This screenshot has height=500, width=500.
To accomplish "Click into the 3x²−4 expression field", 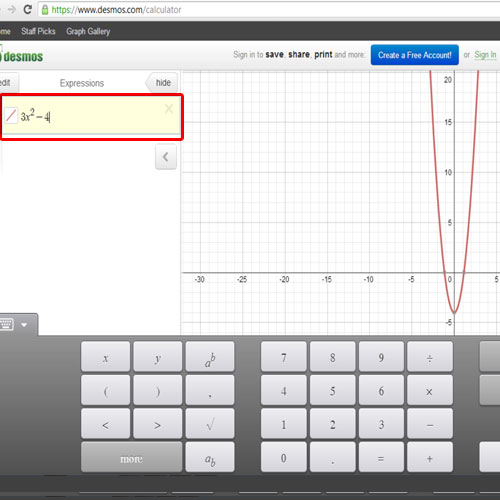I will [91, 116].
